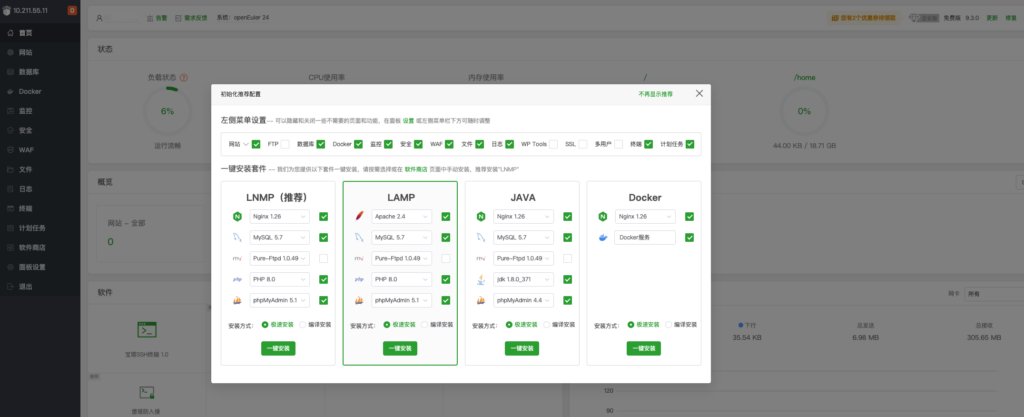
Task: Expand the PHP 8.0 dropdown in LNMP
Action: (281, 279)
